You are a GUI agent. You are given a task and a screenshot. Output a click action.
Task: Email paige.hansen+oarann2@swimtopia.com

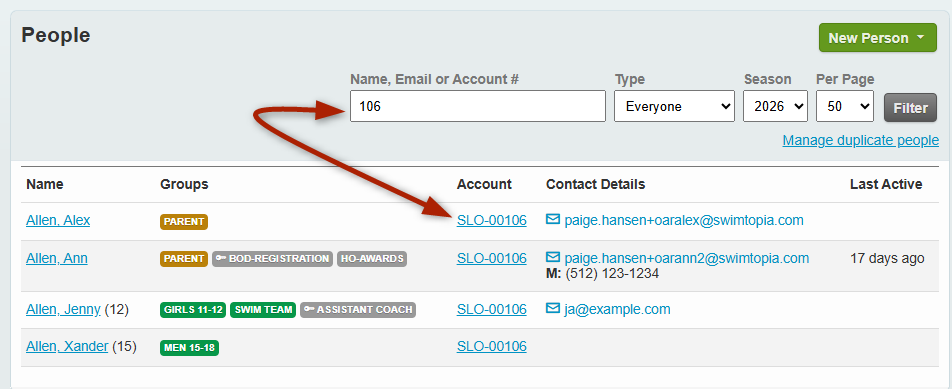coord(687,259)
